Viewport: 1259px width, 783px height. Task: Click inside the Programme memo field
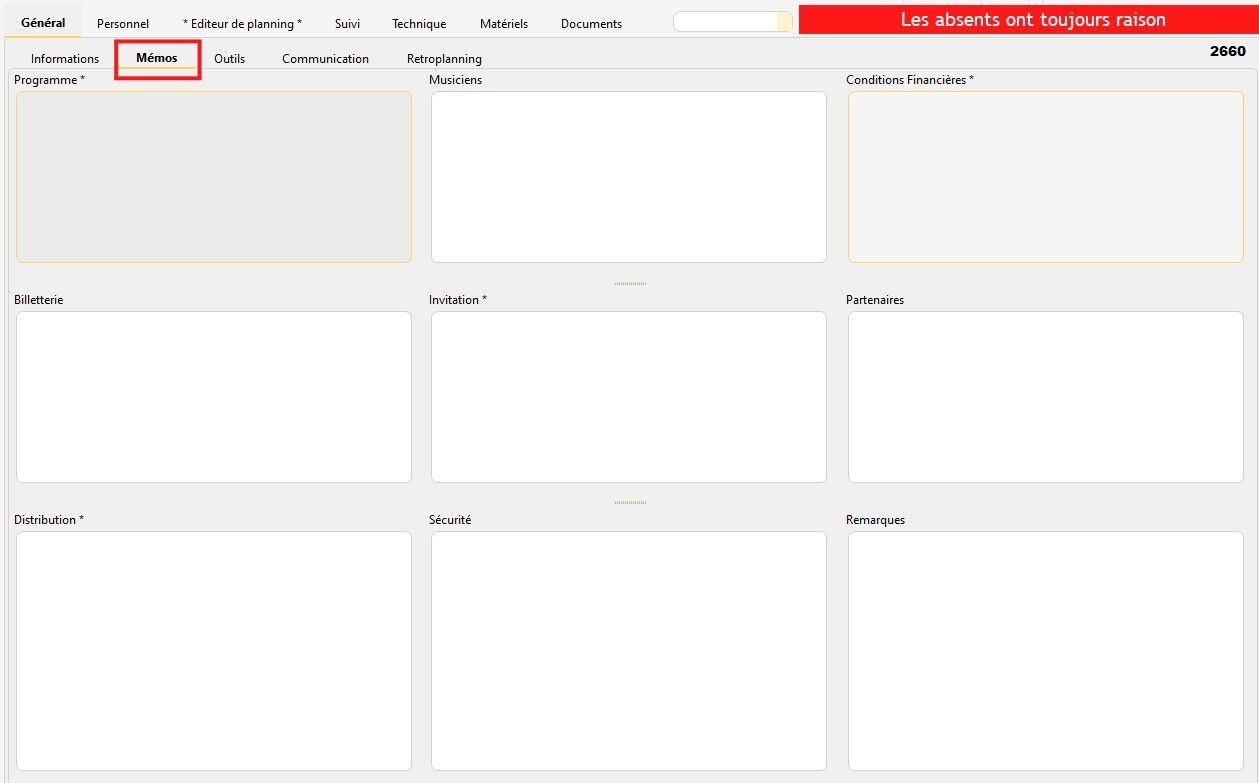[x=214, y=177]
